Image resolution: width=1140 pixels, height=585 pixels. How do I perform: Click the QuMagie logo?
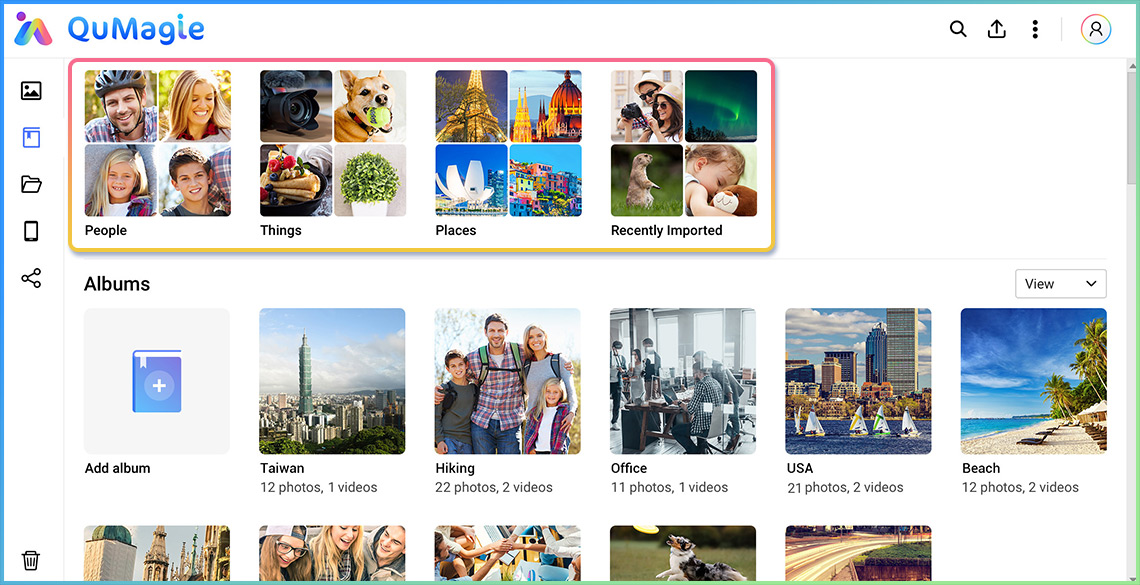click(110, 30)
